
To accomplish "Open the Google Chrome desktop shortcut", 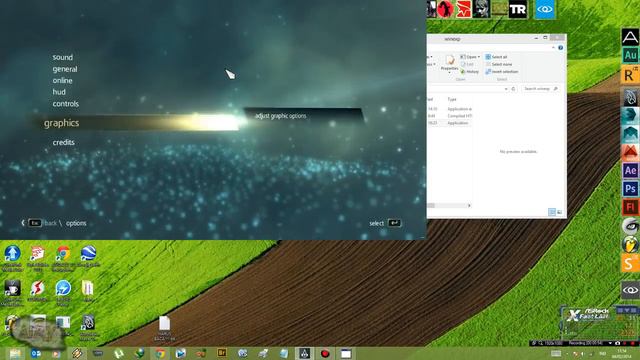I will coord(63,253).
